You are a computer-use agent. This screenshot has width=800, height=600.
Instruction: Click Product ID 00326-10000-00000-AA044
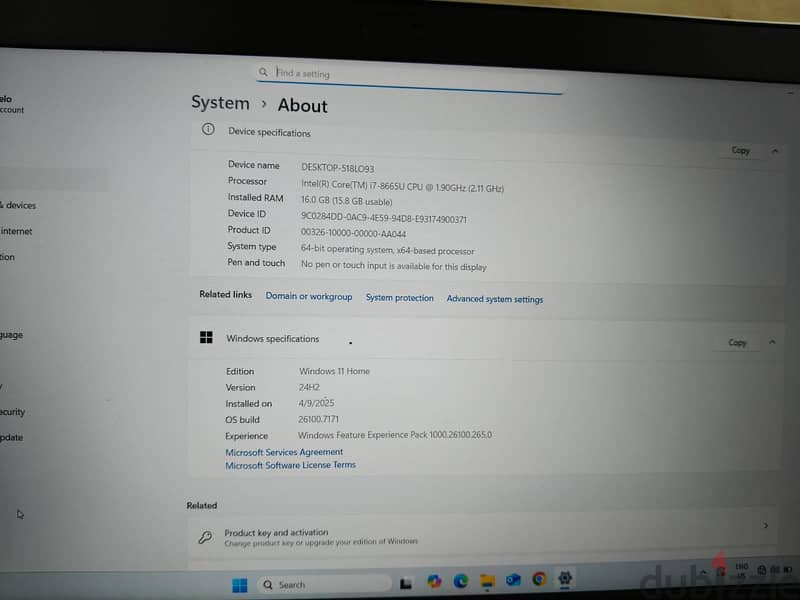[x=353, y=233]
